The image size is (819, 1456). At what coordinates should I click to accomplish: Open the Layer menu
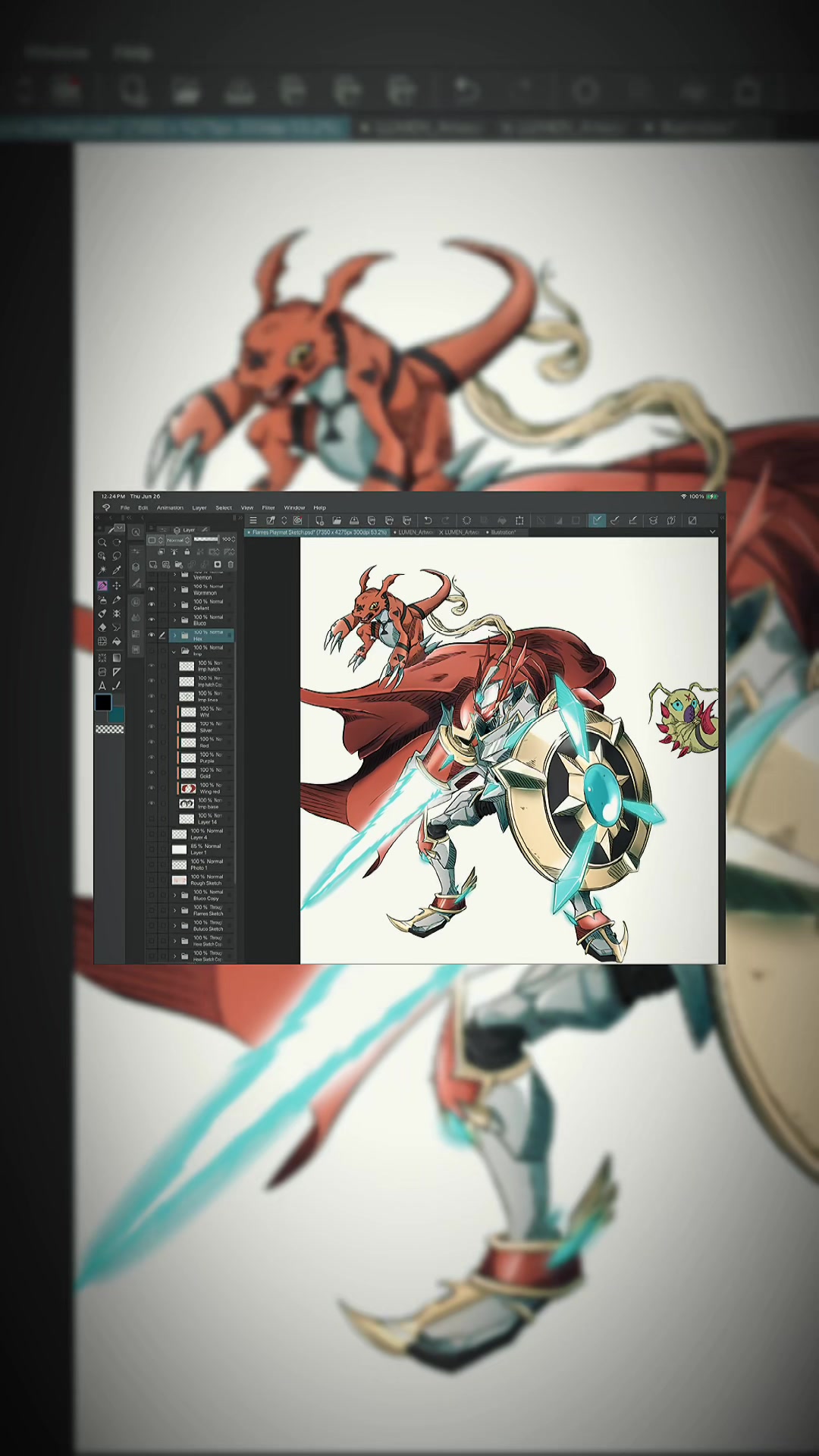[199, 507]
